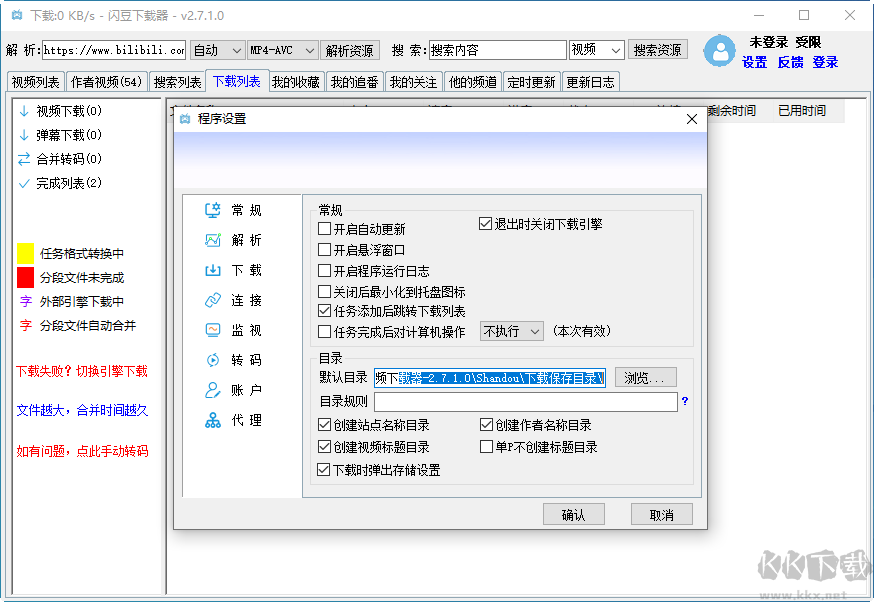Screen dimensions: 874x602
Task: Click the 解析资源 button
Action: point(350,50)
